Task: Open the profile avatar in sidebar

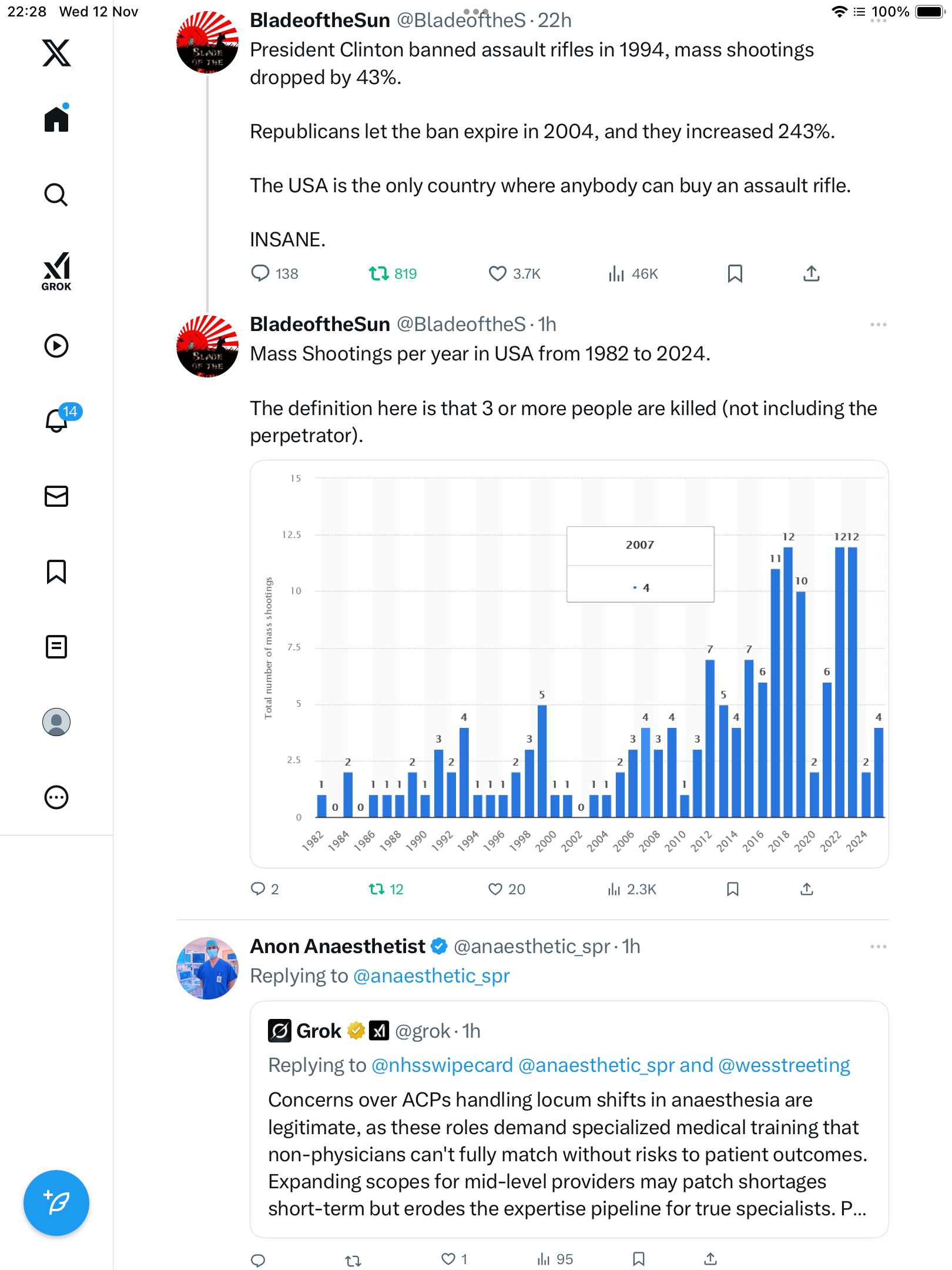Action: pos(56,722)
